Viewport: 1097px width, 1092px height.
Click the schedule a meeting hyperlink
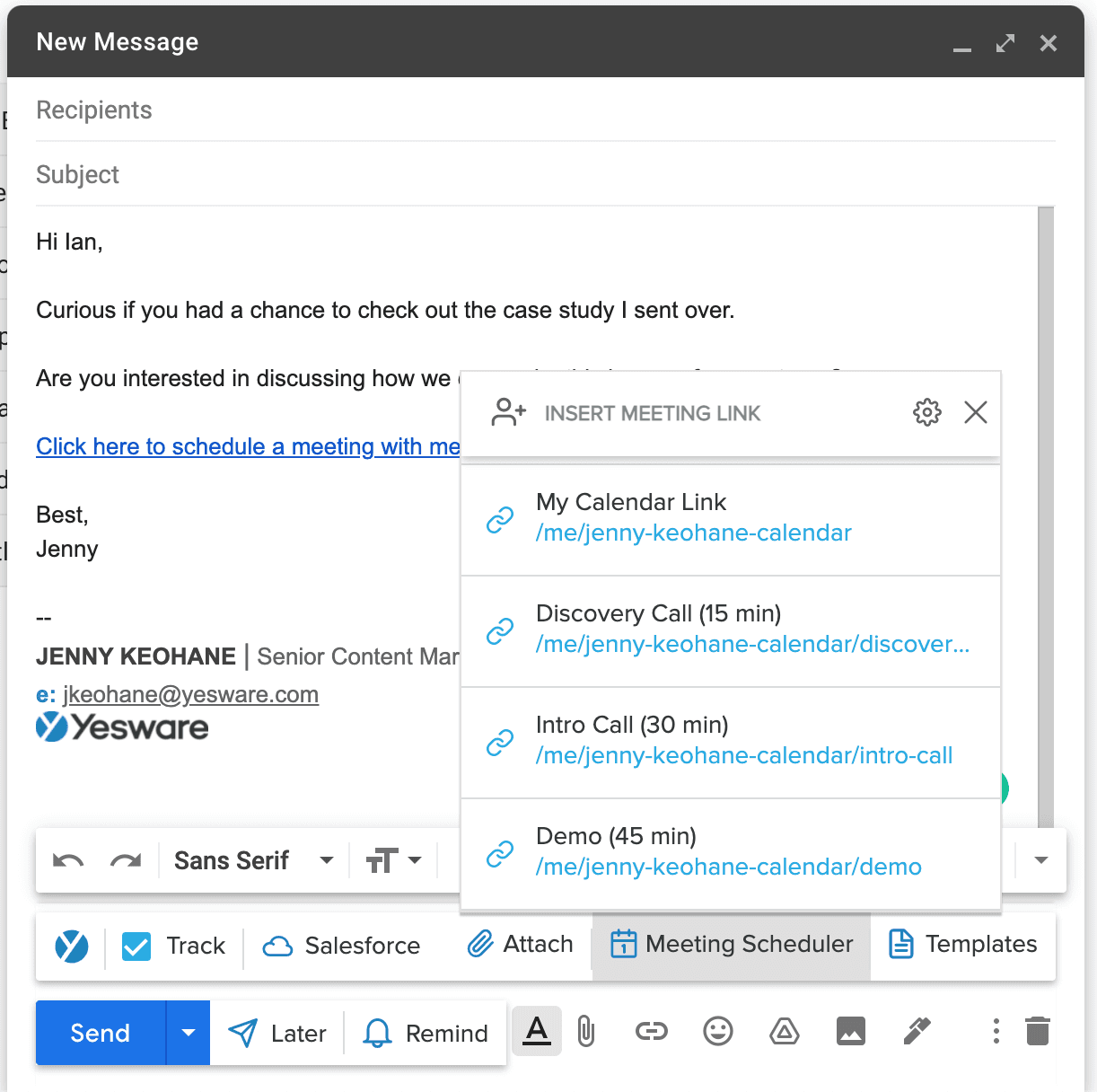pos(247,446)
